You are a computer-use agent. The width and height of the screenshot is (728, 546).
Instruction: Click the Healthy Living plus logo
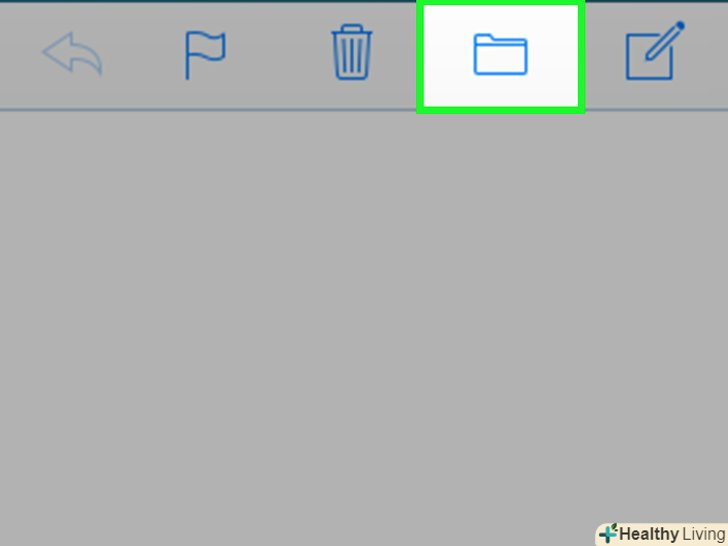[x=608, y=533]
